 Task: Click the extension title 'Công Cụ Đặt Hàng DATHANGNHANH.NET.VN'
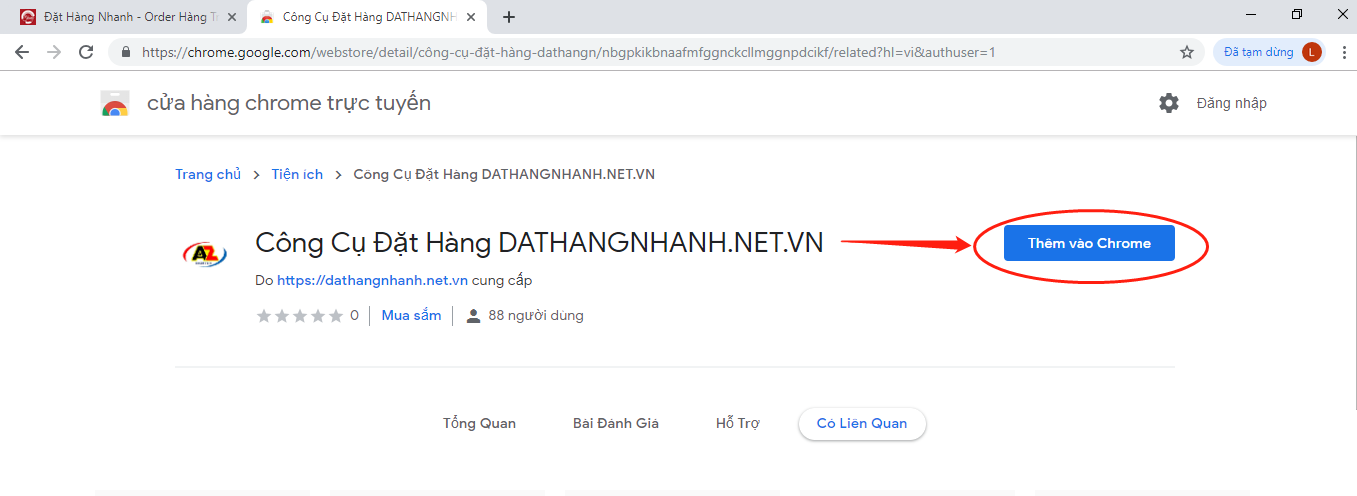tap(539, 242)
